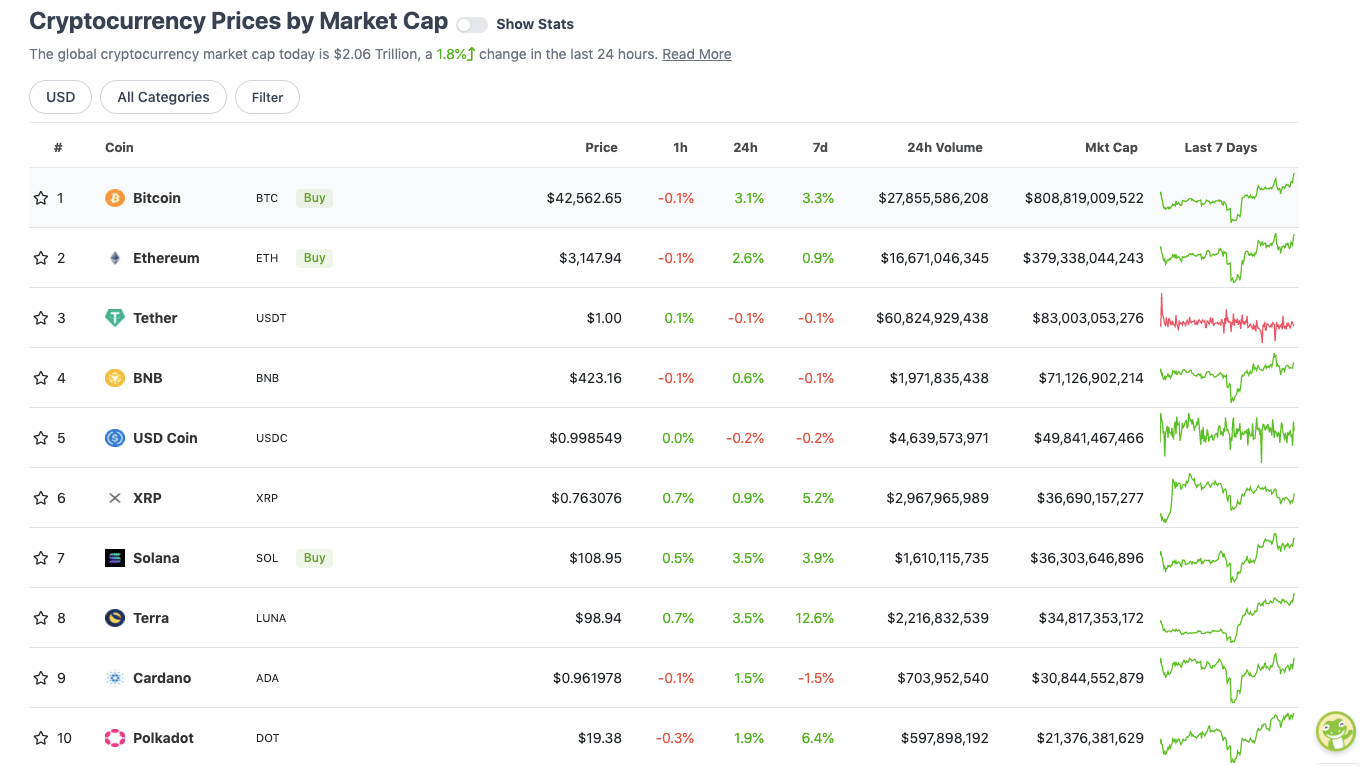Viewport: 1369px width, 766px height.
Task: Open the All Categories dropdown
Action: [164, 97]
